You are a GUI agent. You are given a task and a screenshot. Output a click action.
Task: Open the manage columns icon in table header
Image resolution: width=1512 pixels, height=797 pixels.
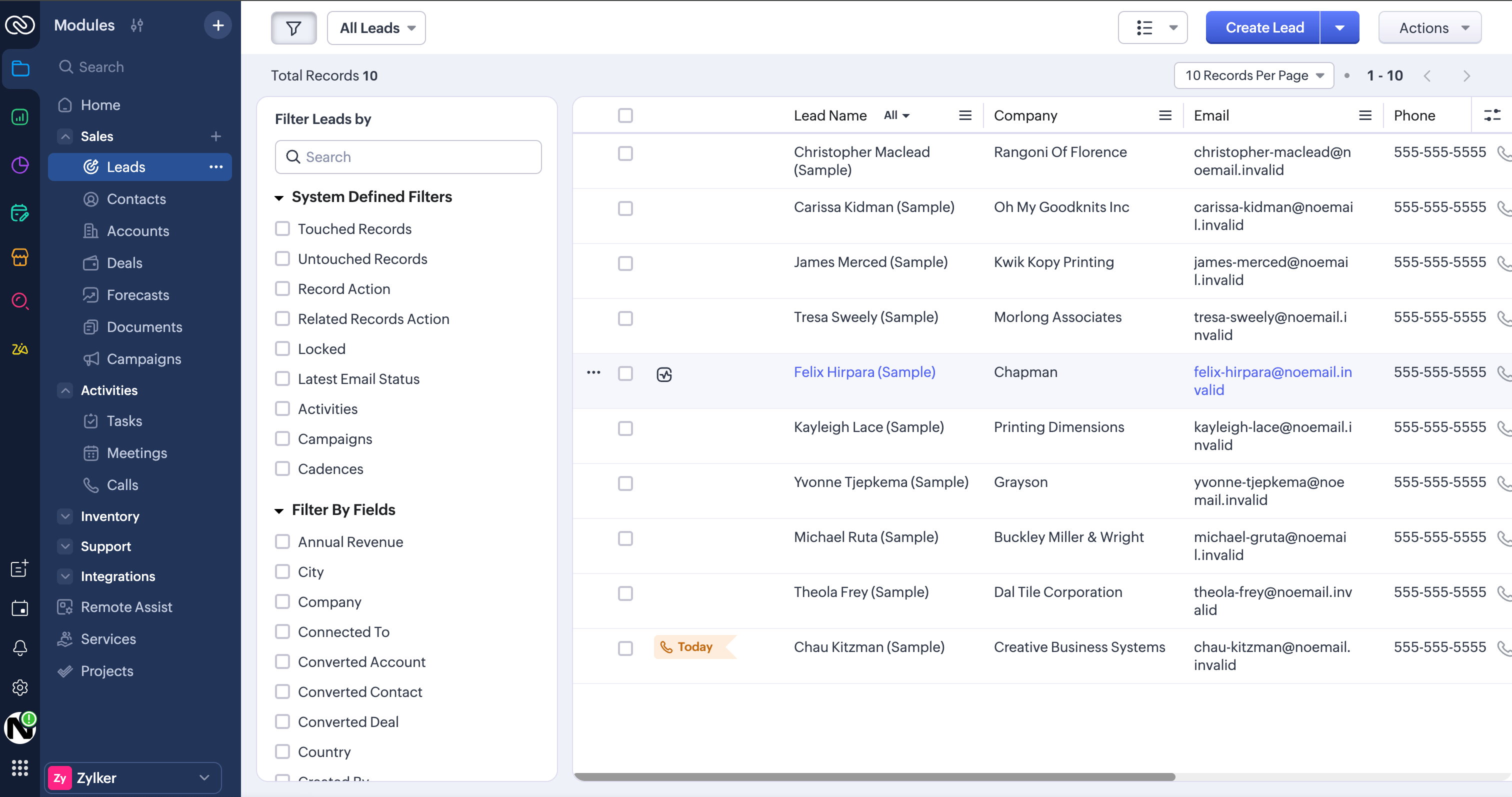[1491, 115]
